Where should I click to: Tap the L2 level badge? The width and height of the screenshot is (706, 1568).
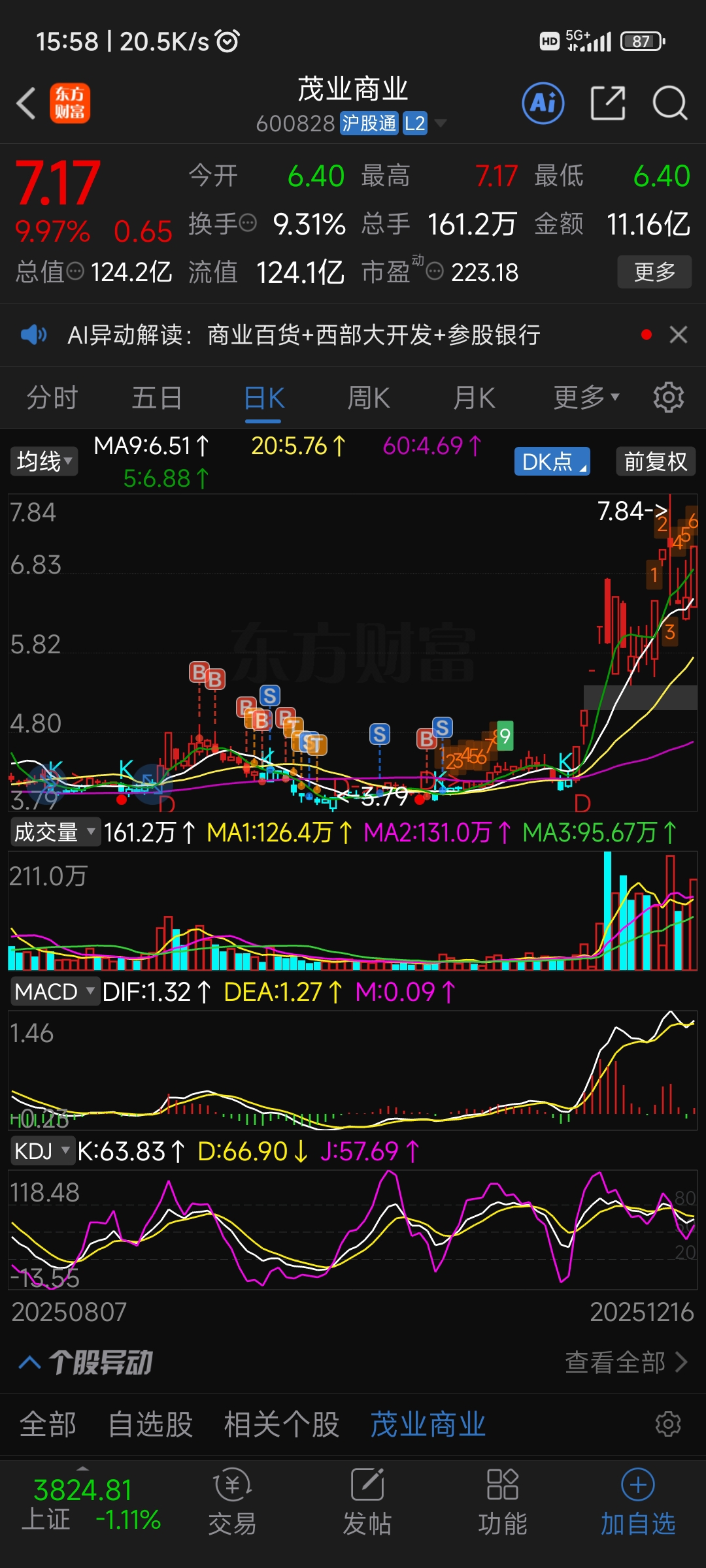coord(415,123)
